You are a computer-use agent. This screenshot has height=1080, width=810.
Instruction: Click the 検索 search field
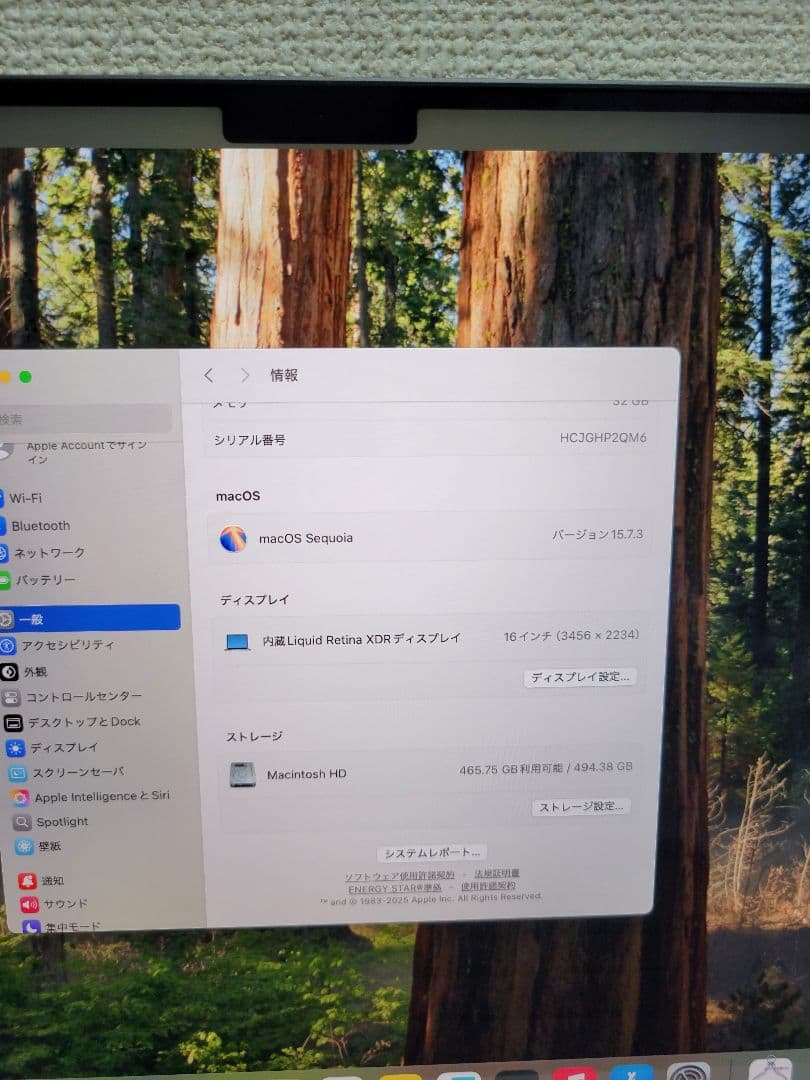click(x=84, y=419)
